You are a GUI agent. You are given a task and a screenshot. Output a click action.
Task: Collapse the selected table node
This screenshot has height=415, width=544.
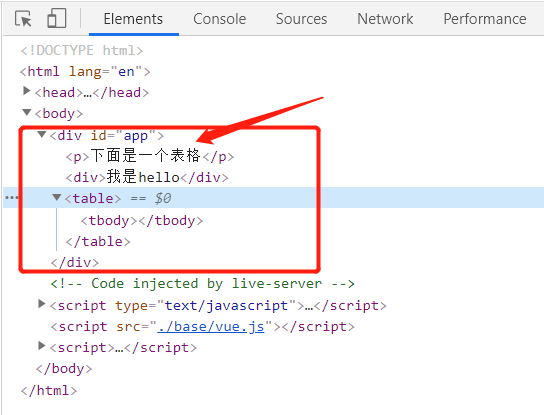[57, 197]
